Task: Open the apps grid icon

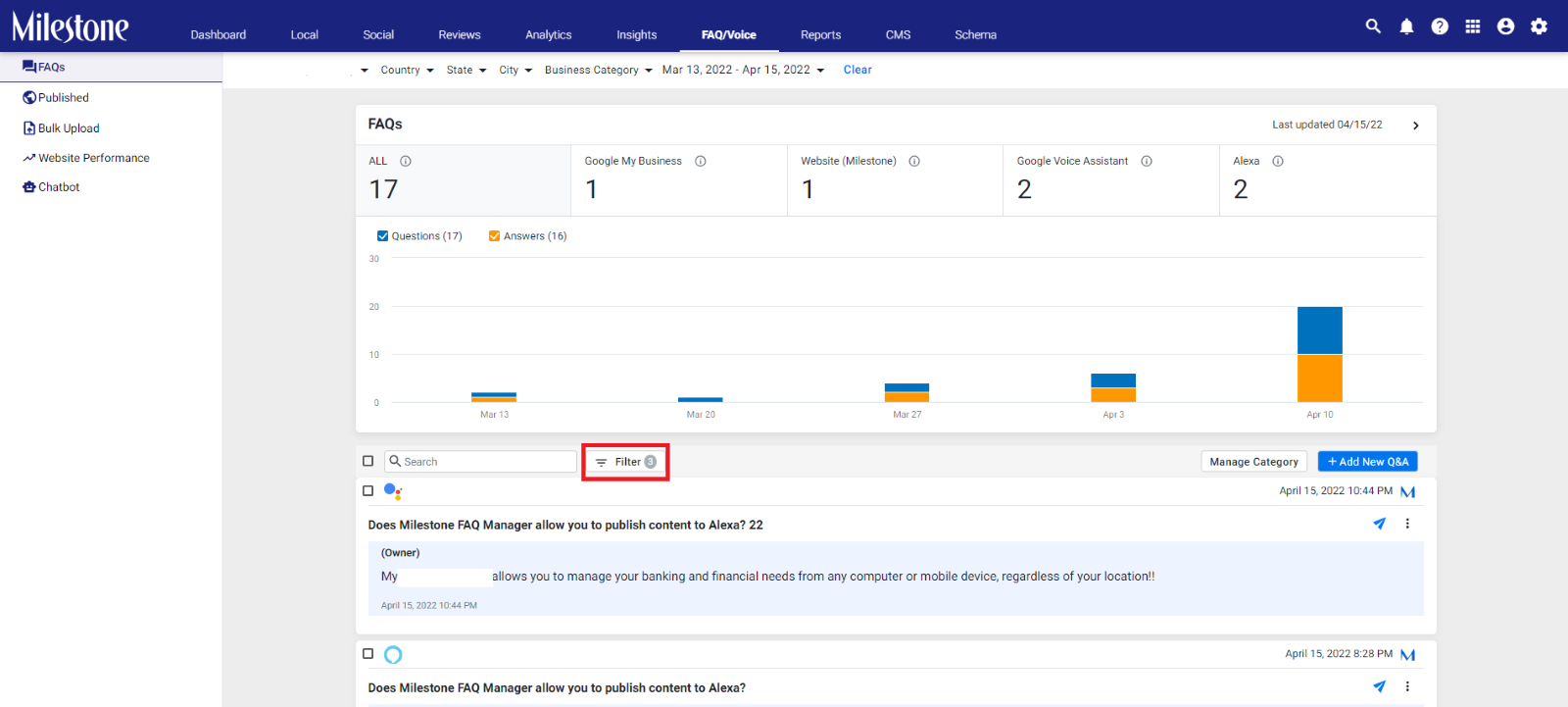Action: (x=1473, y=26)
